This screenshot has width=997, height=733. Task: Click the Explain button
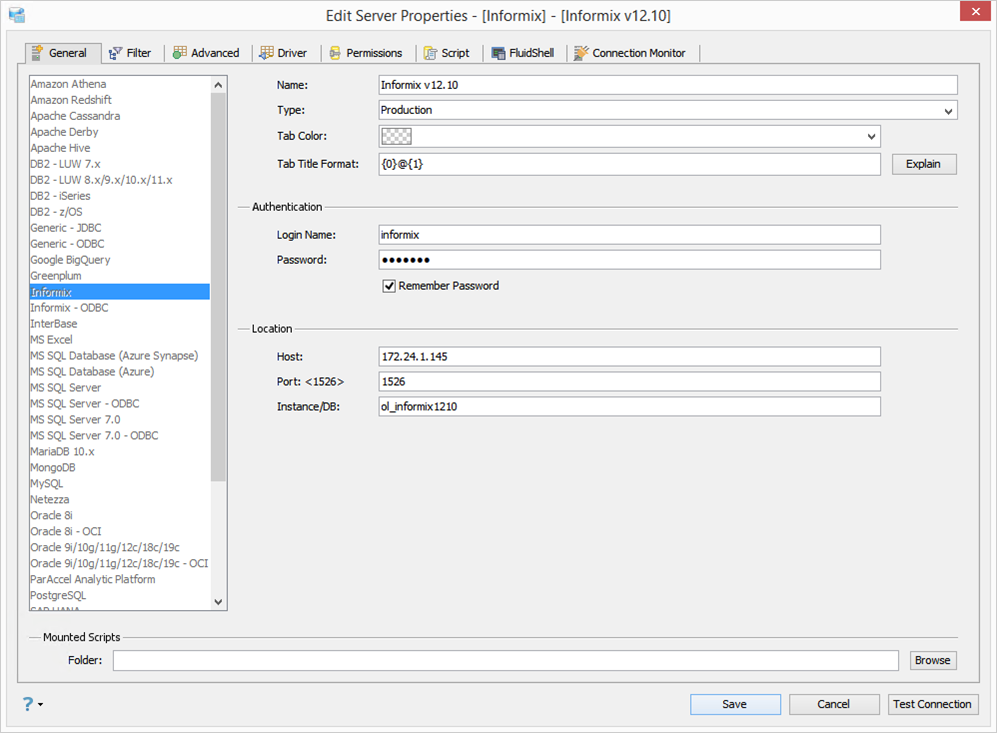coord(923,164)
